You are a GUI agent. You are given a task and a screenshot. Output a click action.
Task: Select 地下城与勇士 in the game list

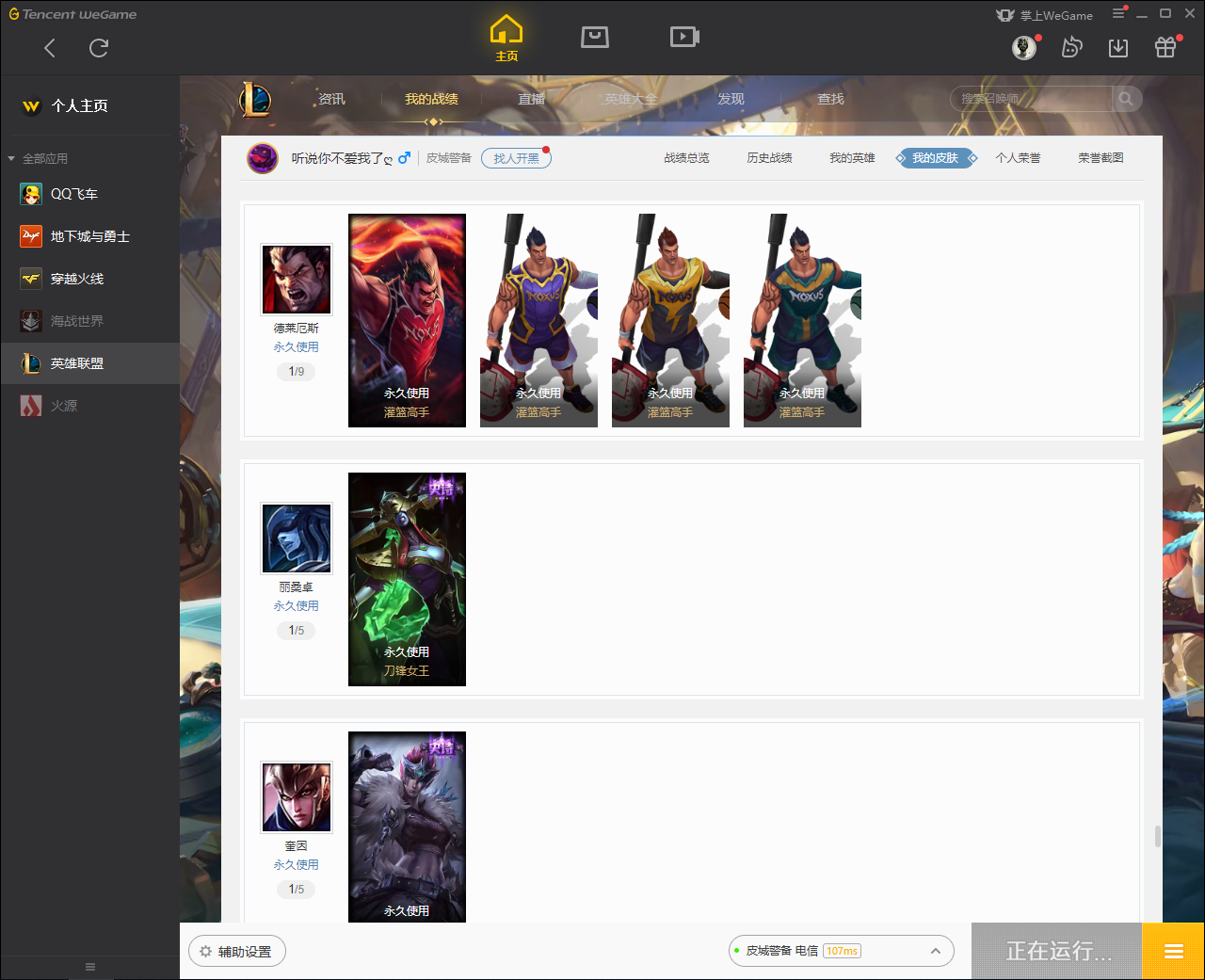tap(89, 236)
